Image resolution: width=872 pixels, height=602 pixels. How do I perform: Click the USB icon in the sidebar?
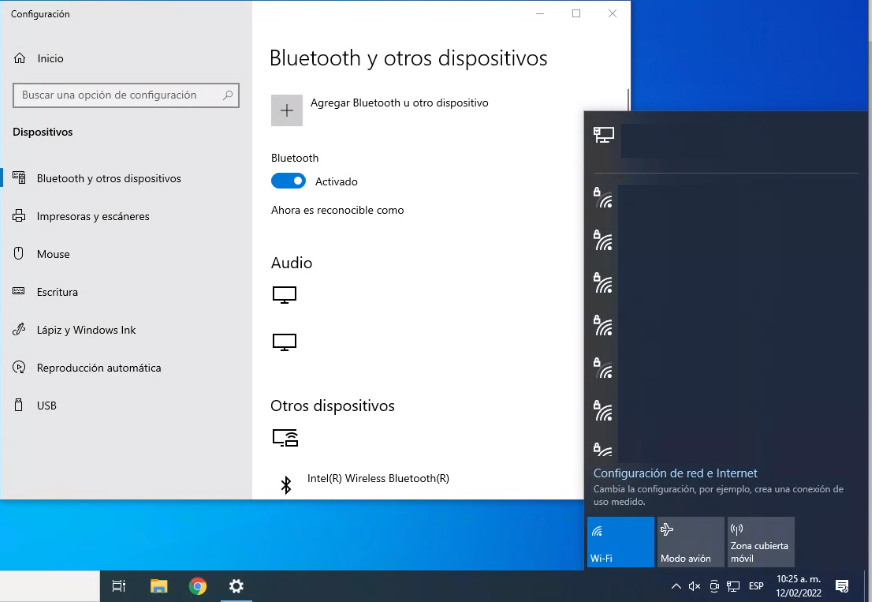tap(19, 405)
